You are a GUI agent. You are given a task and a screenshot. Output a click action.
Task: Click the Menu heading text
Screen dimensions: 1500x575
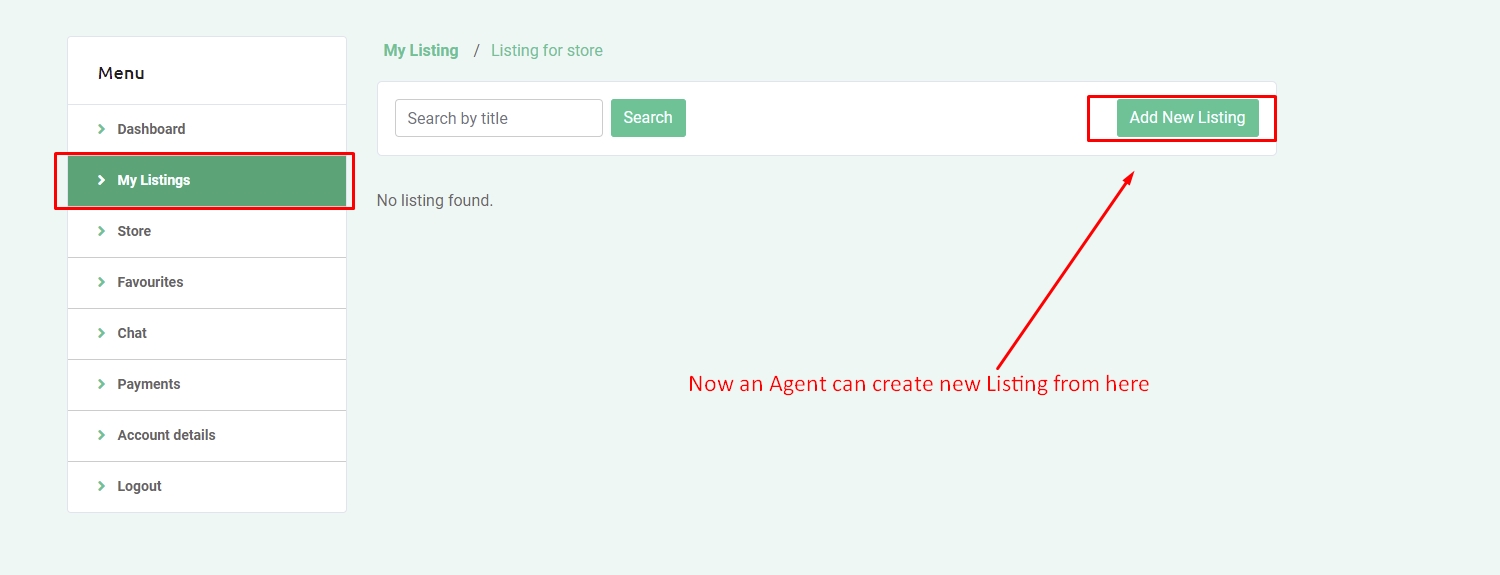coord(121,73)
